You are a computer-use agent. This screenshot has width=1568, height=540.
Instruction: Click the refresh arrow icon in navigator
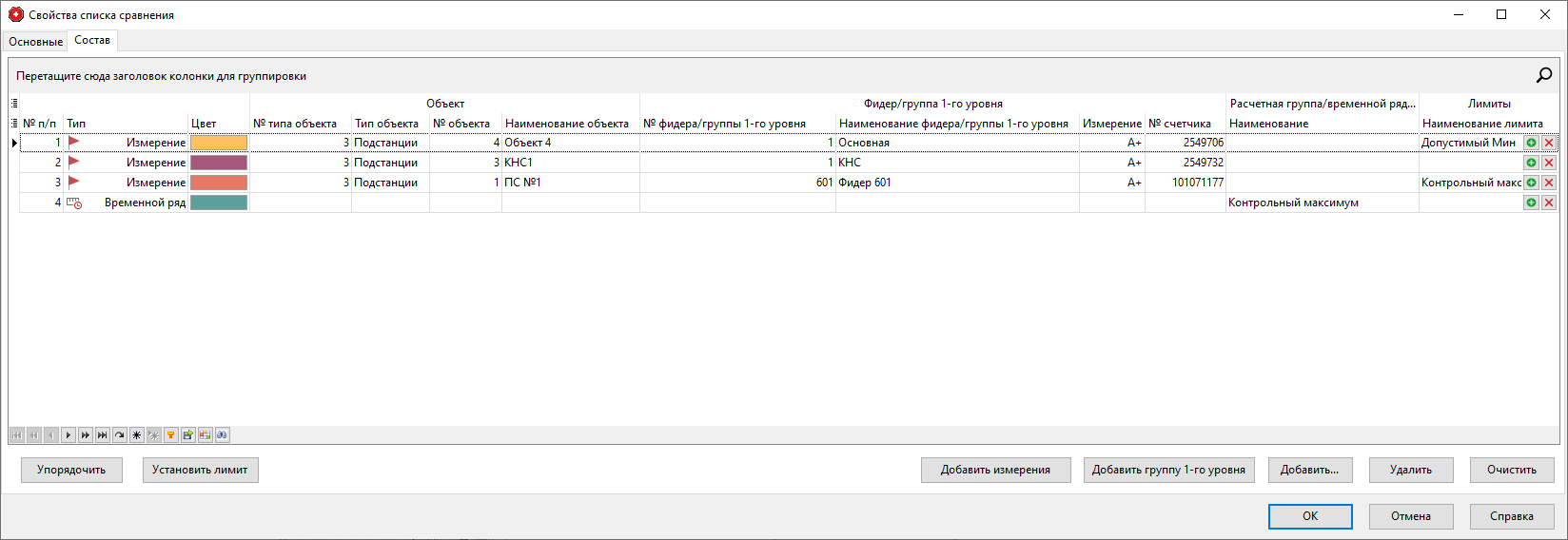(120, 435)
